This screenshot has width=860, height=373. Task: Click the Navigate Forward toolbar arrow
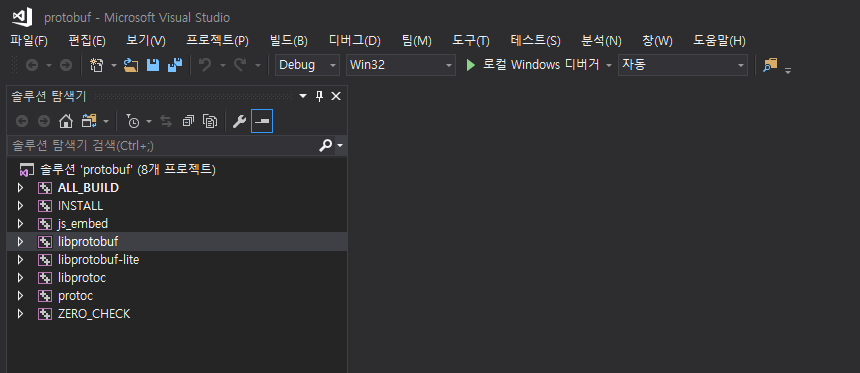tap(65, 65)
